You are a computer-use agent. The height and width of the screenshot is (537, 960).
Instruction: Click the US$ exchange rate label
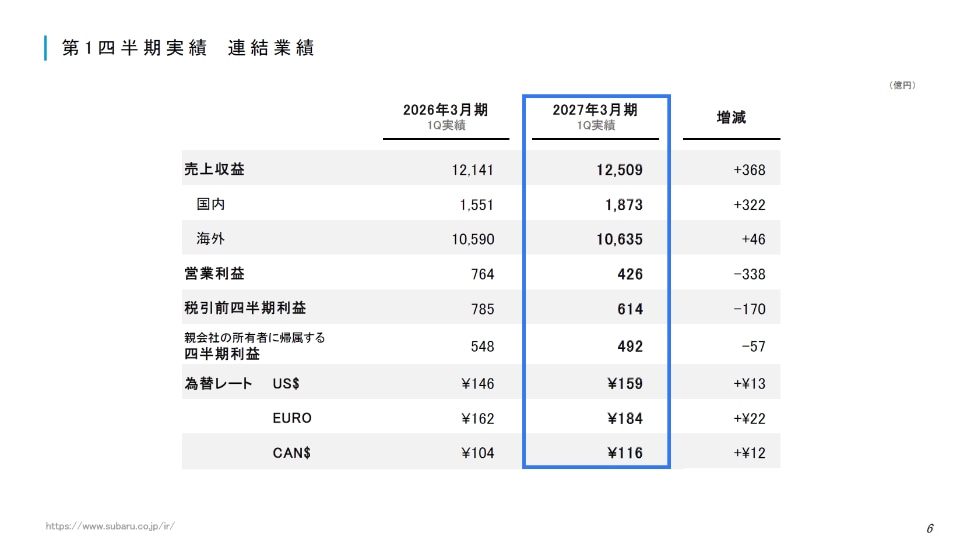click(286, 384)
